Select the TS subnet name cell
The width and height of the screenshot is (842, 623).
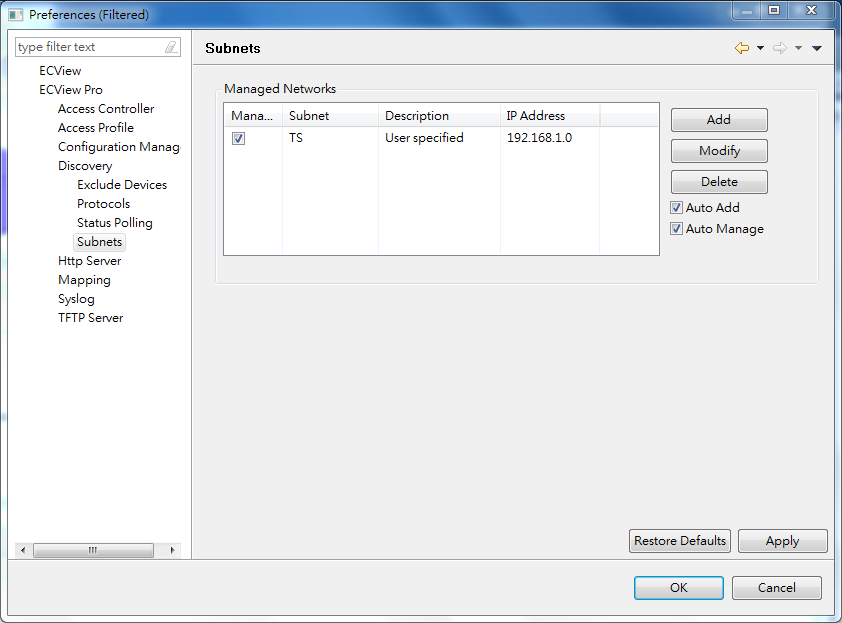296,138
